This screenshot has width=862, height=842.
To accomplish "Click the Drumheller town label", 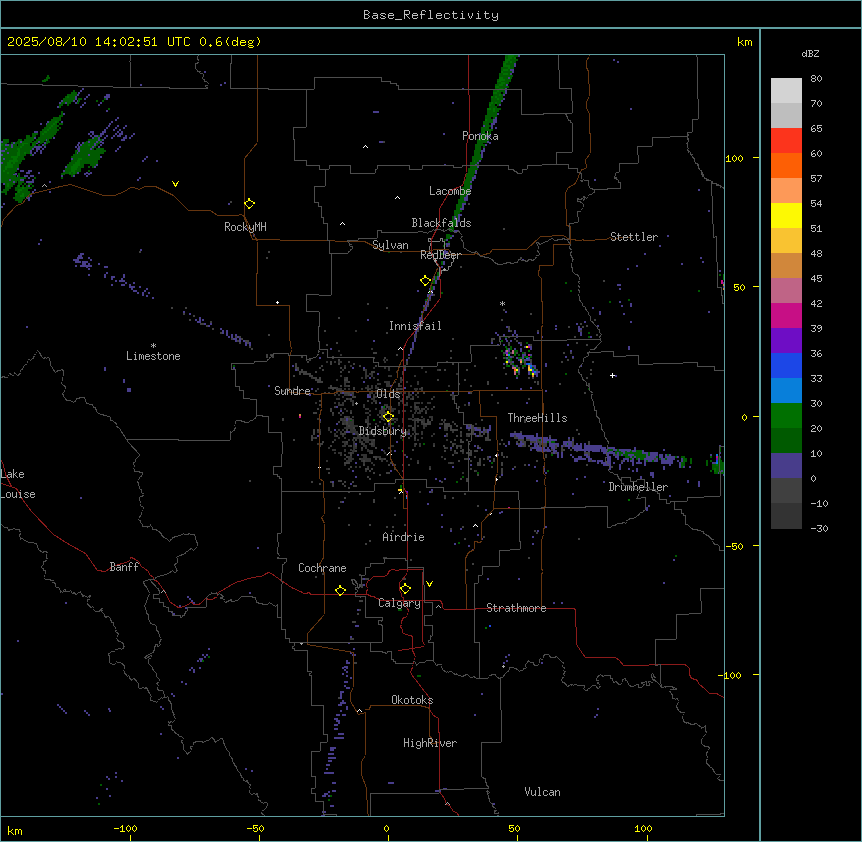I will 638,487.
